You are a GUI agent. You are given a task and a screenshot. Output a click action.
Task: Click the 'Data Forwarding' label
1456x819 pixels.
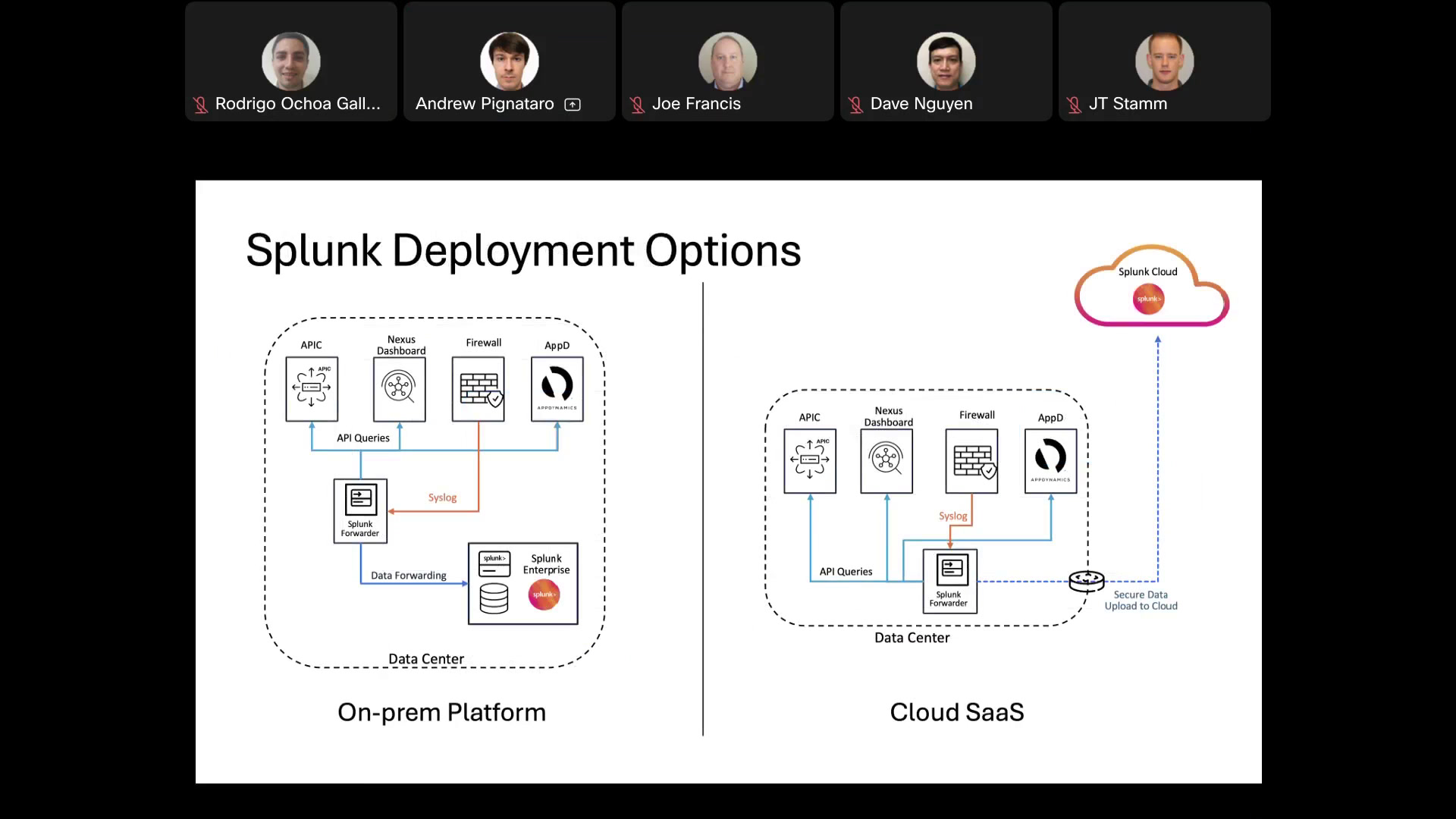point(409,576)
